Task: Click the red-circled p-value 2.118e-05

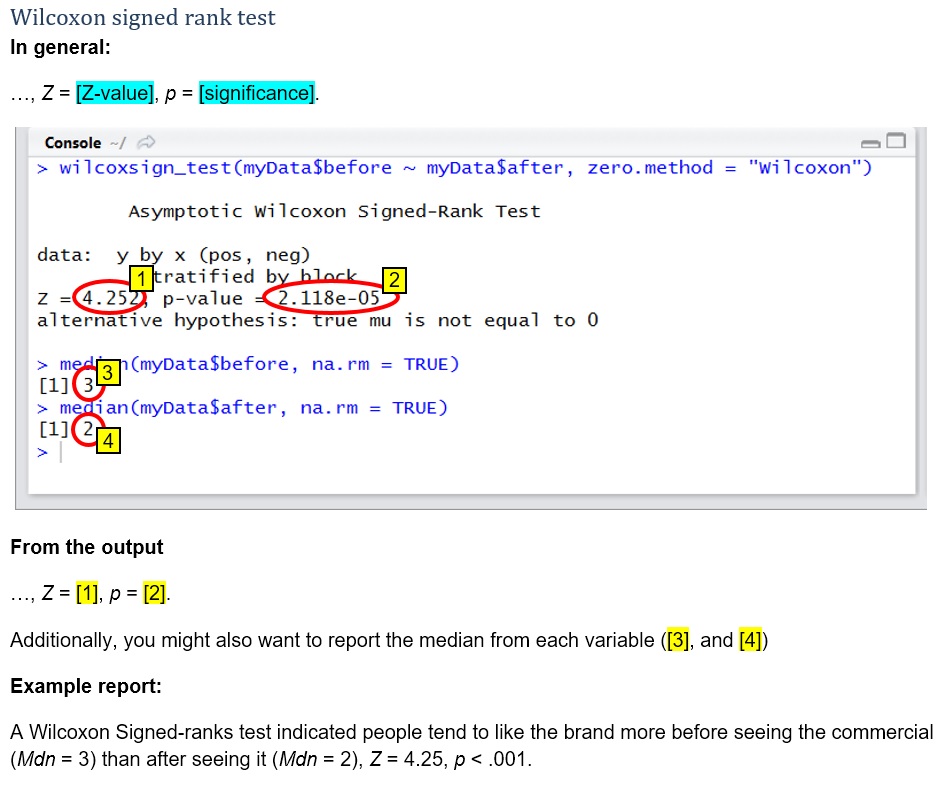Action: click(x=330, y=298)
